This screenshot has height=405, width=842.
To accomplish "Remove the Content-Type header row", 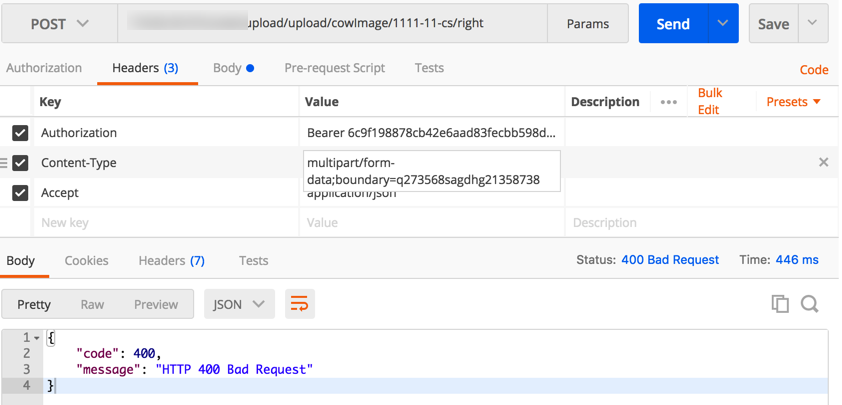I will pyautogui.click(x=824, y=162).
